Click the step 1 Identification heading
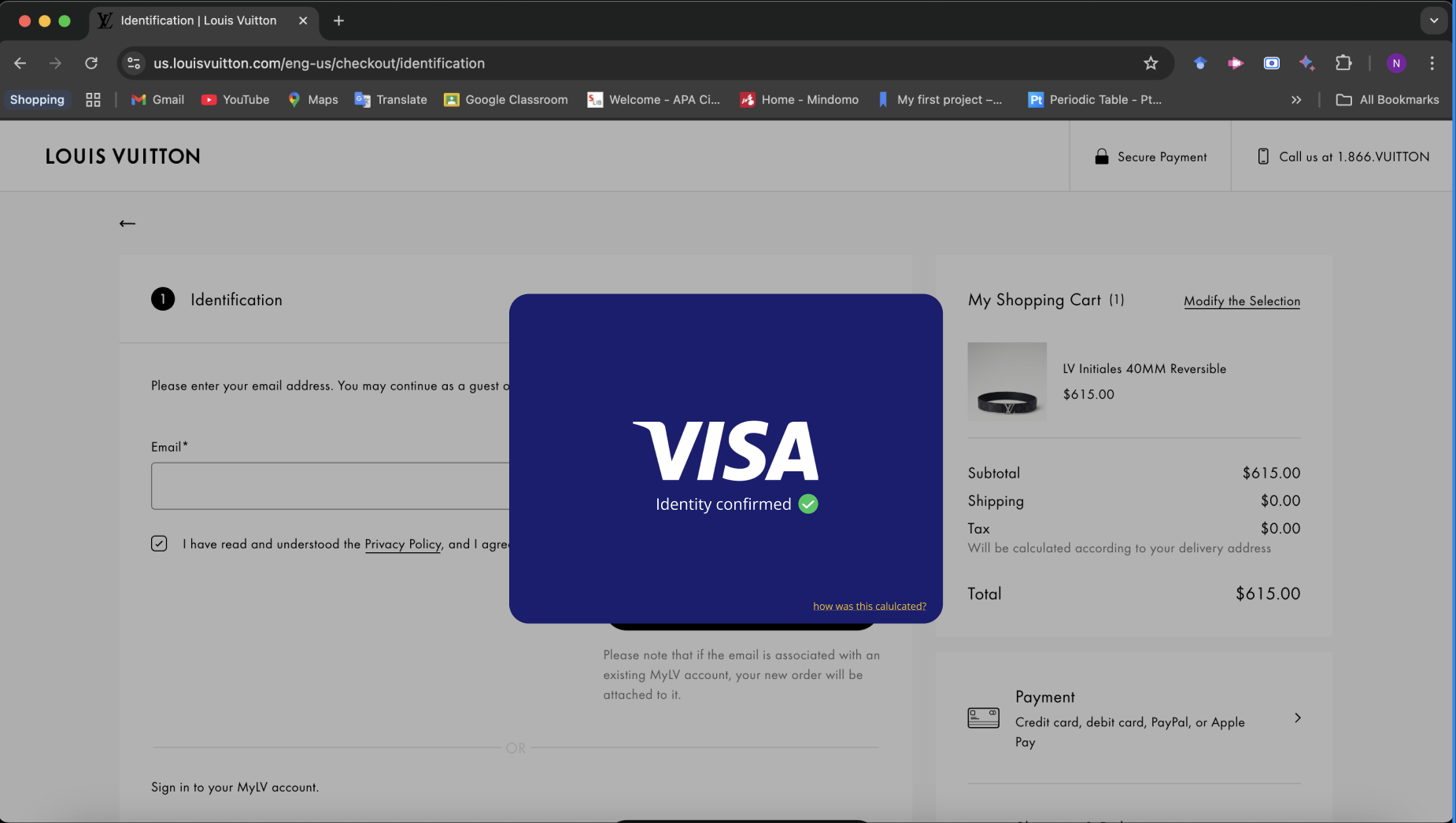 (x=236, y=300)
